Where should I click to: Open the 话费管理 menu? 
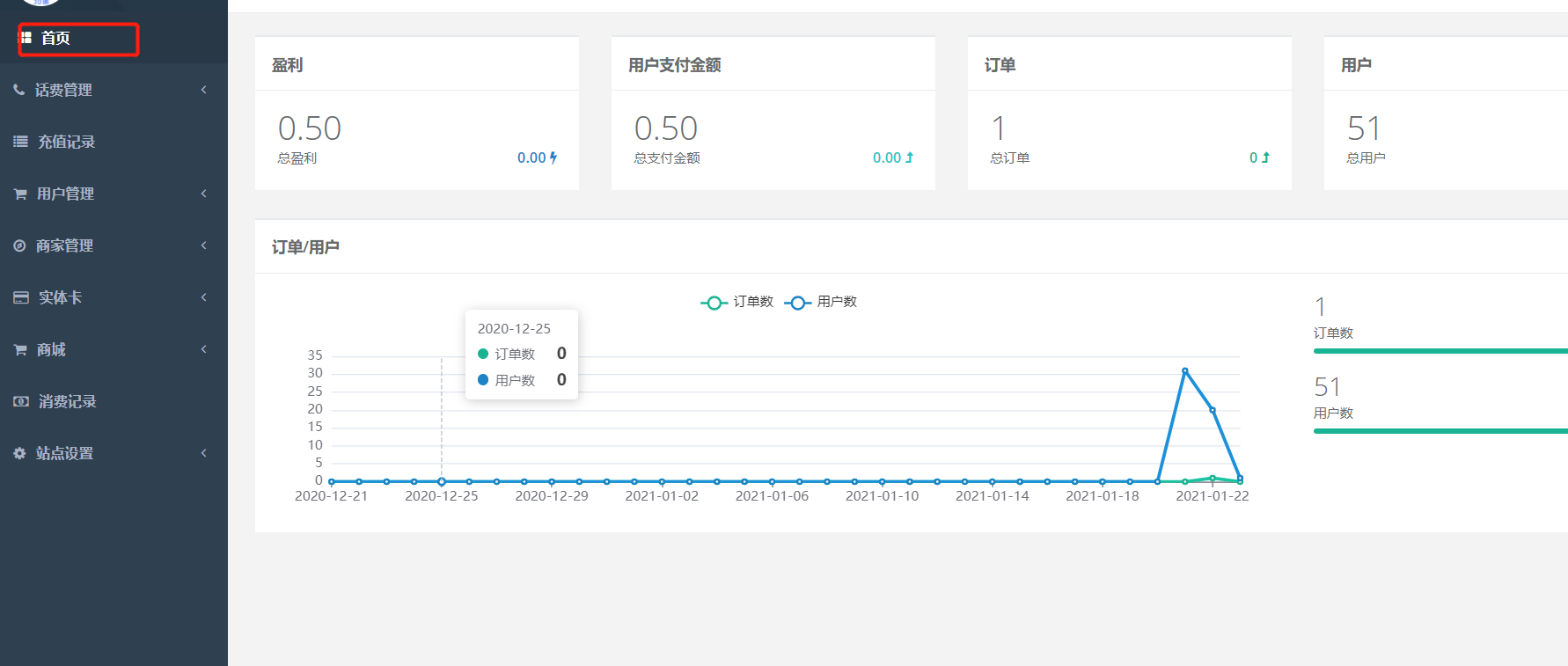(x=114, y=90)
